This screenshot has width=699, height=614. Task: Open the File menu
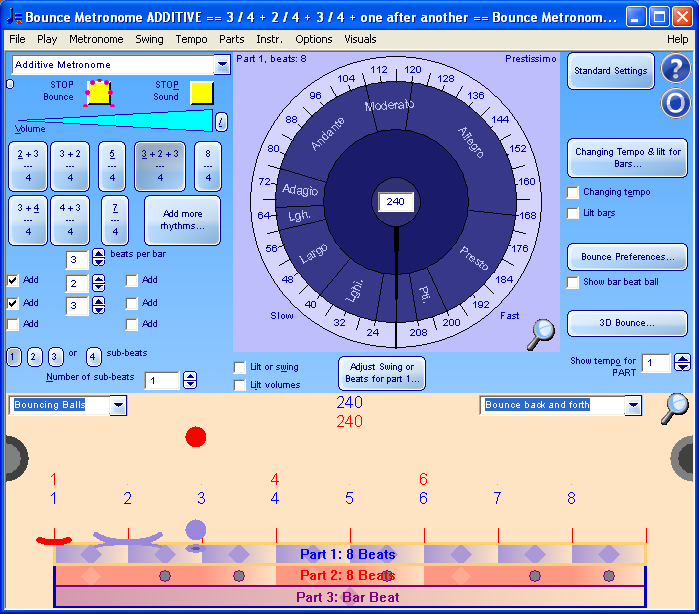tap(17, 39)
